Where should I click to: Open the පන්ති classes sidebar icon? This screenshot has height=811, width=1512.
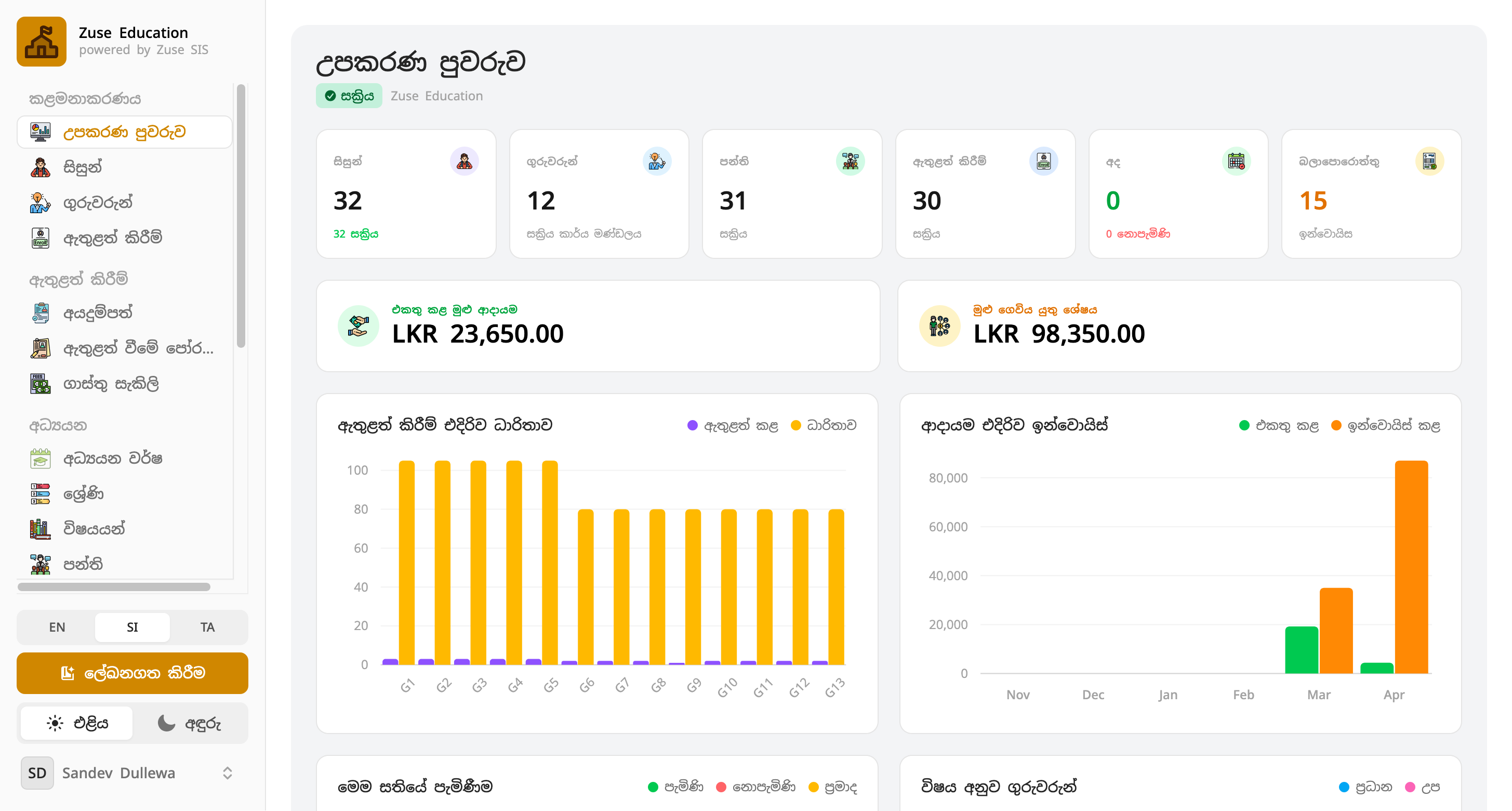[x=40, y=565]
